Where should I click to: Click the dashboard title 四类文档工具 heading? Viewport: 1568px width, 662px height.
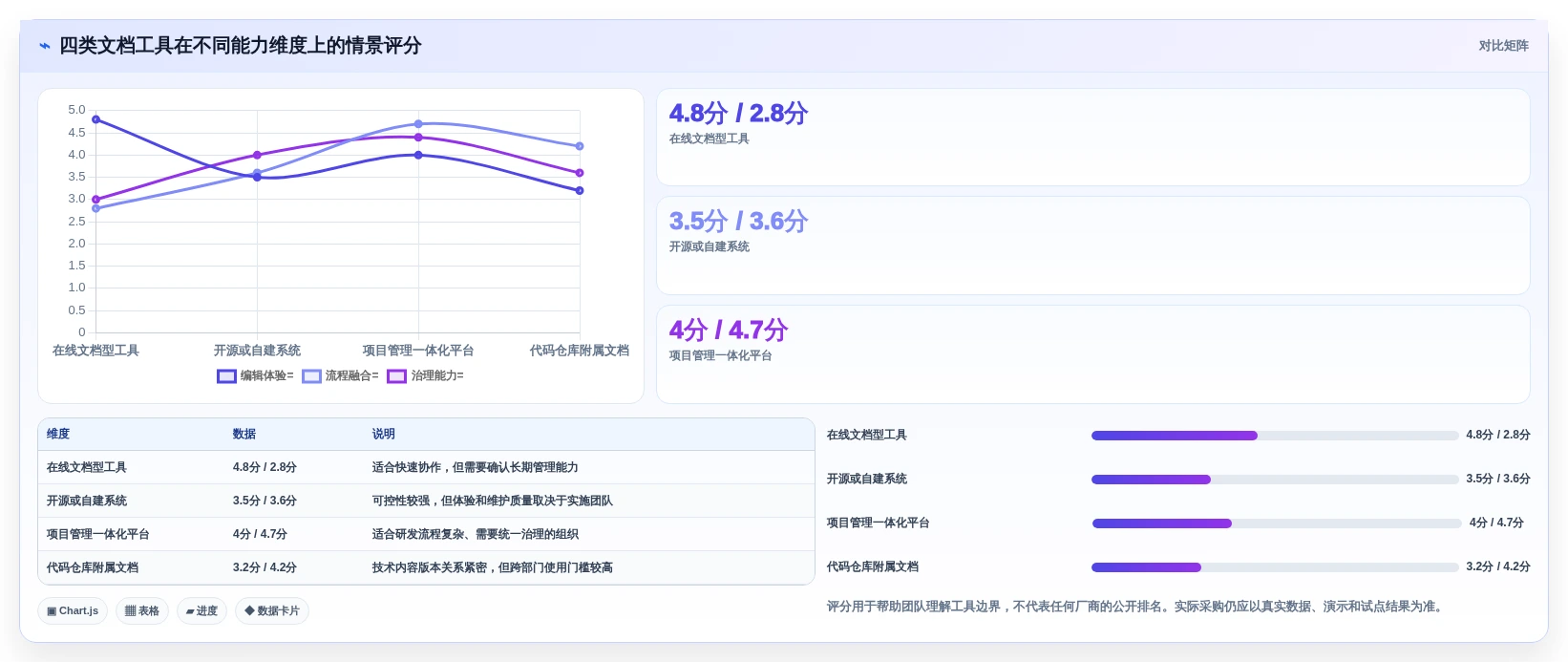coord(240,46)
